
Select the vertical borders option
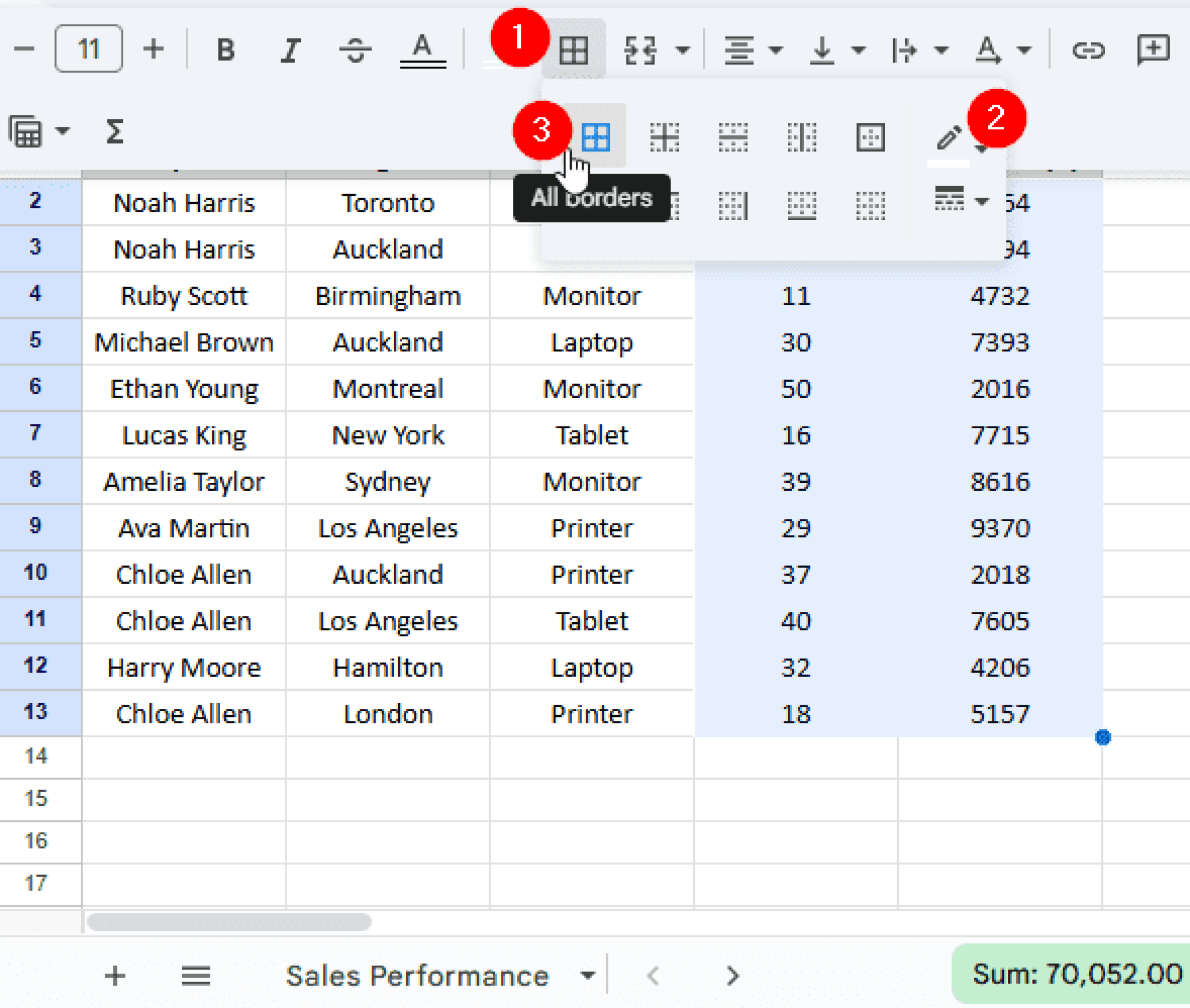click(801, 138)
